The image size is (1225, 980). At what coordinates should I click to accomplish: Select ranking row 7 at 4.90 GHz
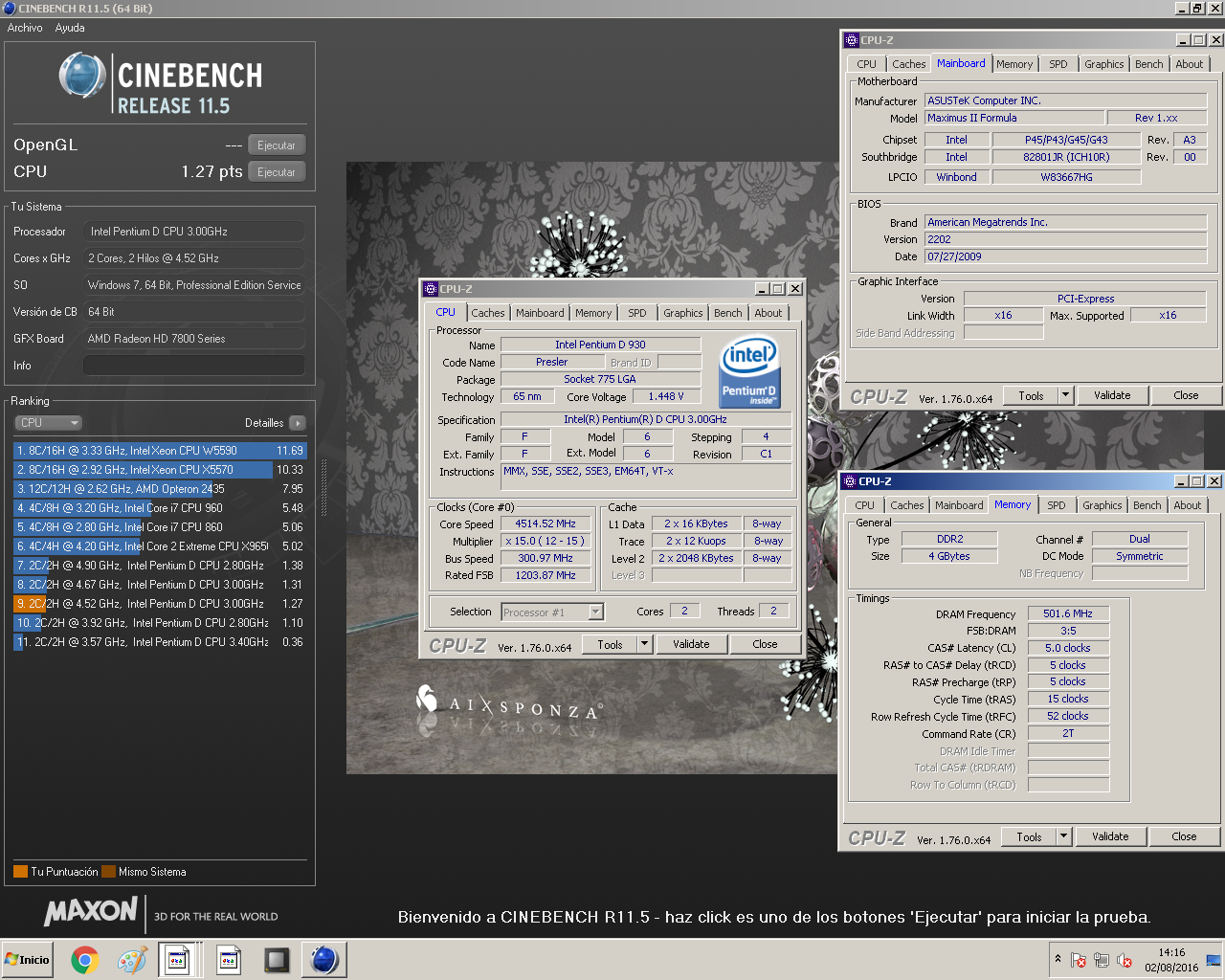[160, 565]
